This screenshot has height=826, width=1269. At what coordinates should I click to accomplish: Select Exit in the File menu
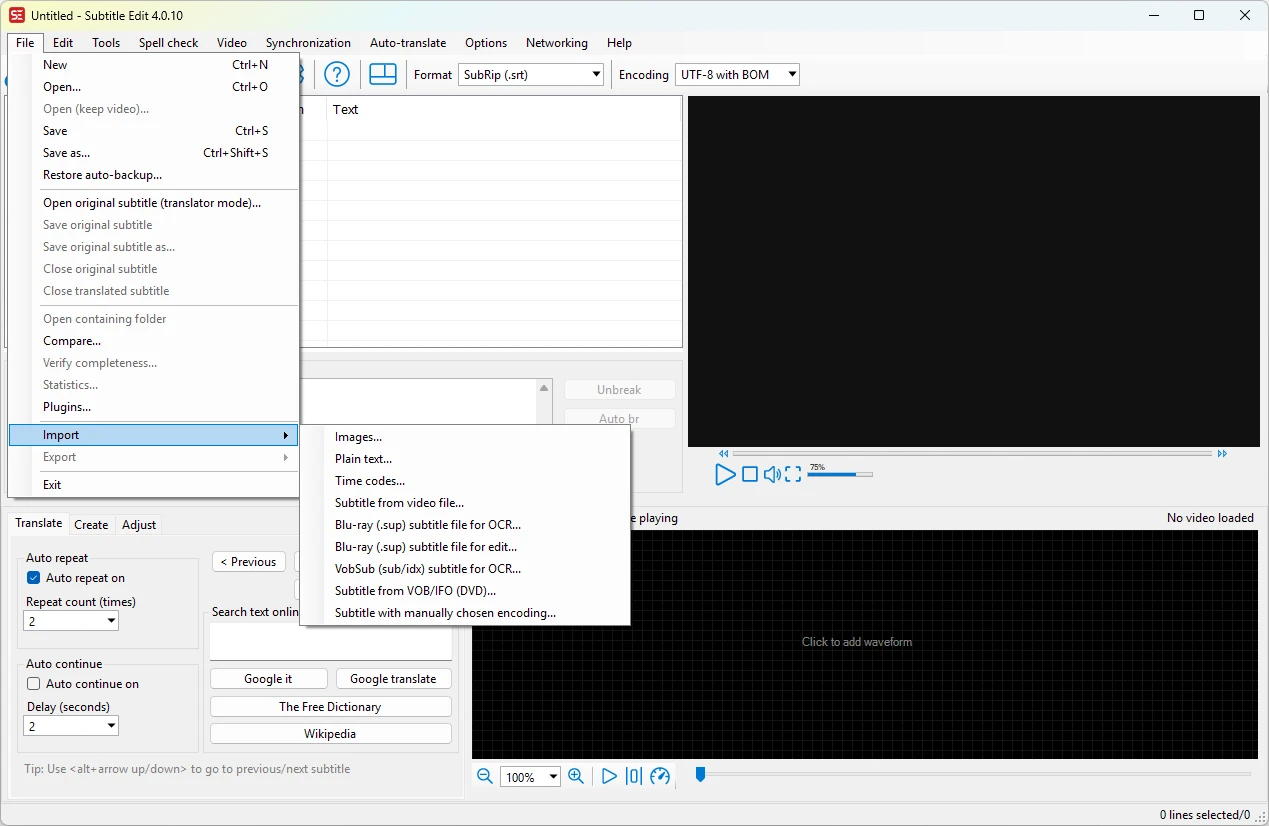[x=153, y=485]
